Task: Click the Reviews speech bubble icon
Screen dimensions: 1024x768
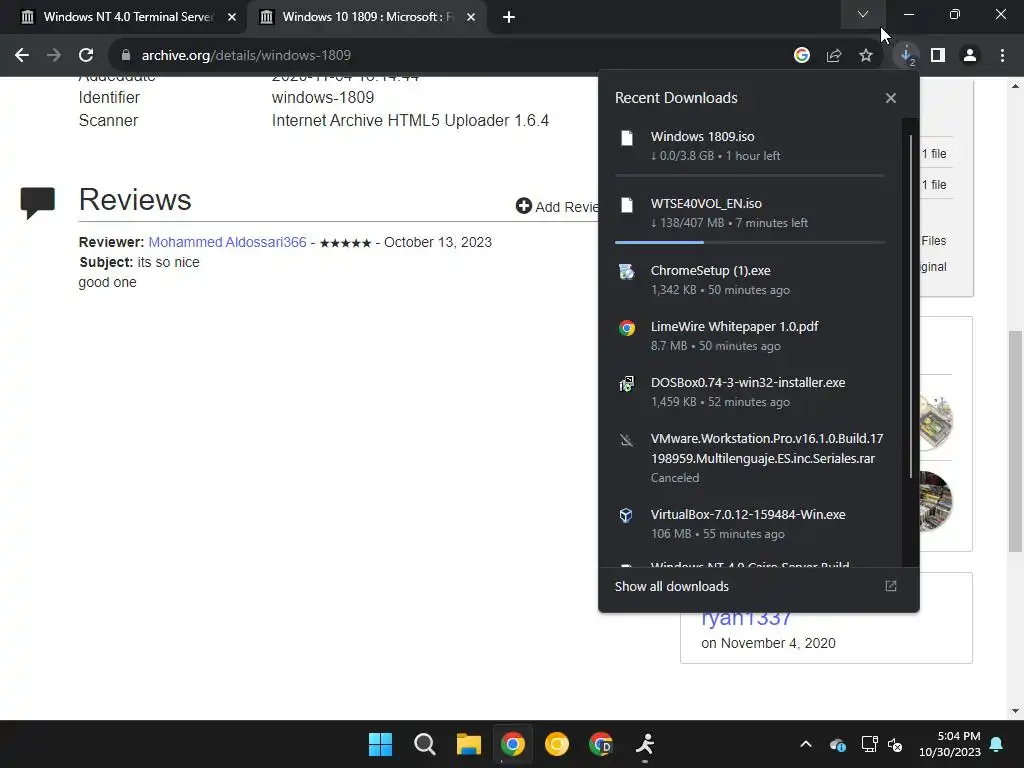Action: [38, 202]
